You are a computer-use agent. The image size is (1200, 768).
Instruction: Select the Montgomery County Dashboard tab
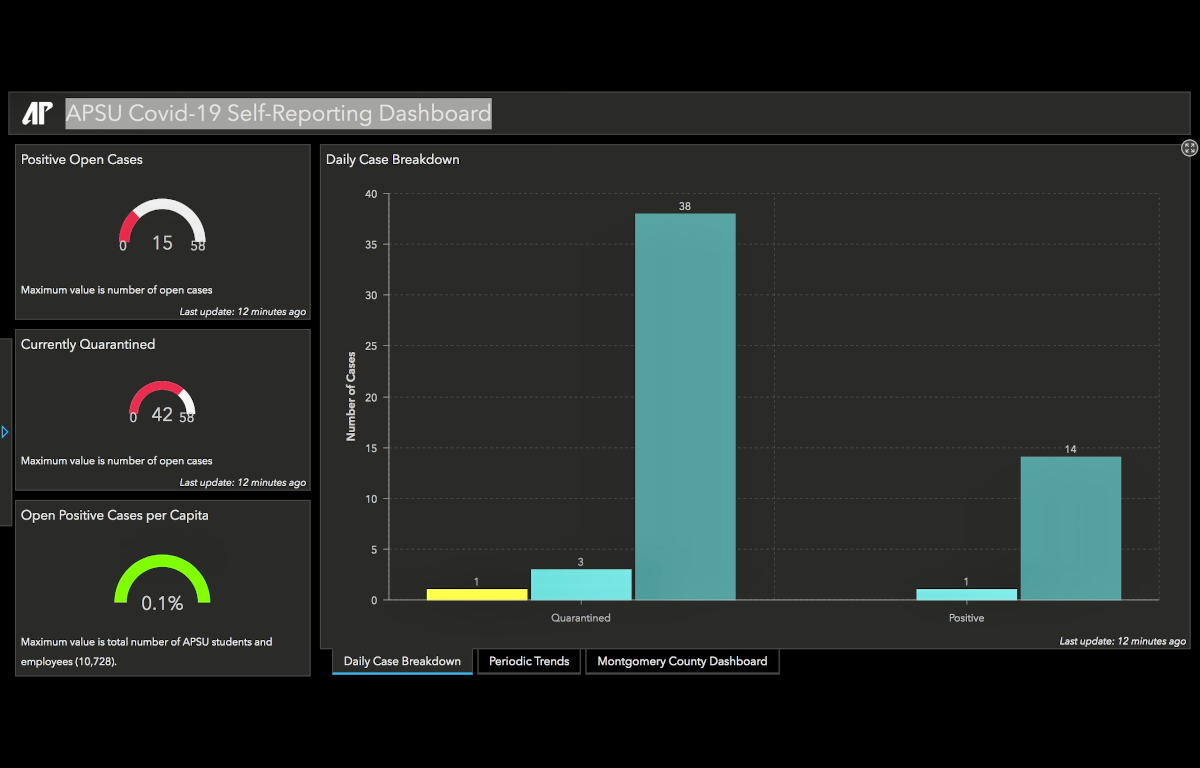[682, 661]
